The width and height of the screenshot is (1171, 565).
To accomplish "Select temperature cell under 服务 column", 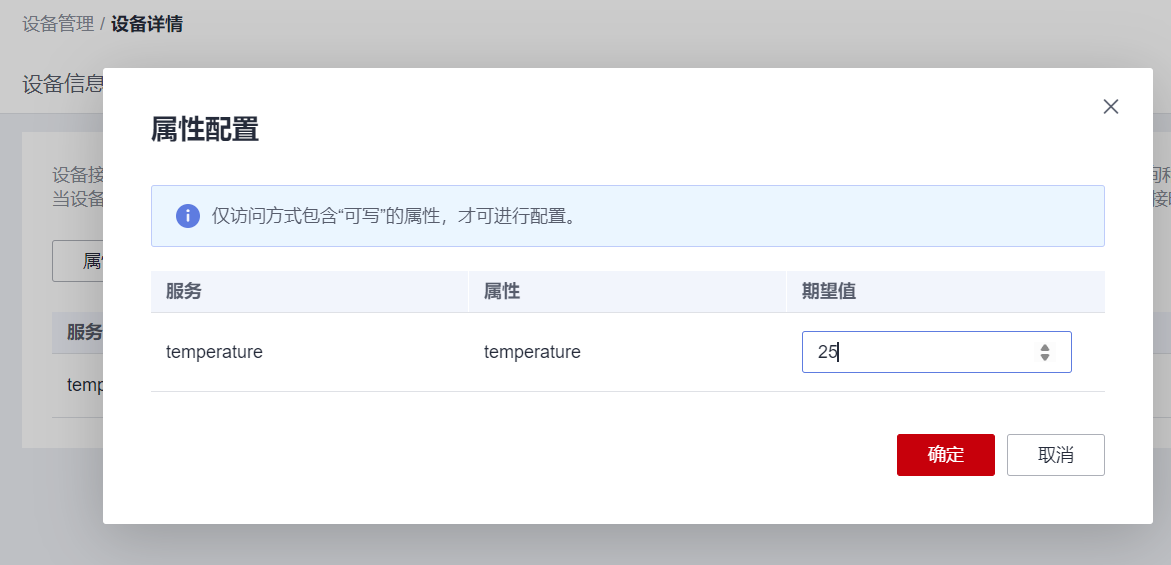I will (x=214, y=352).
